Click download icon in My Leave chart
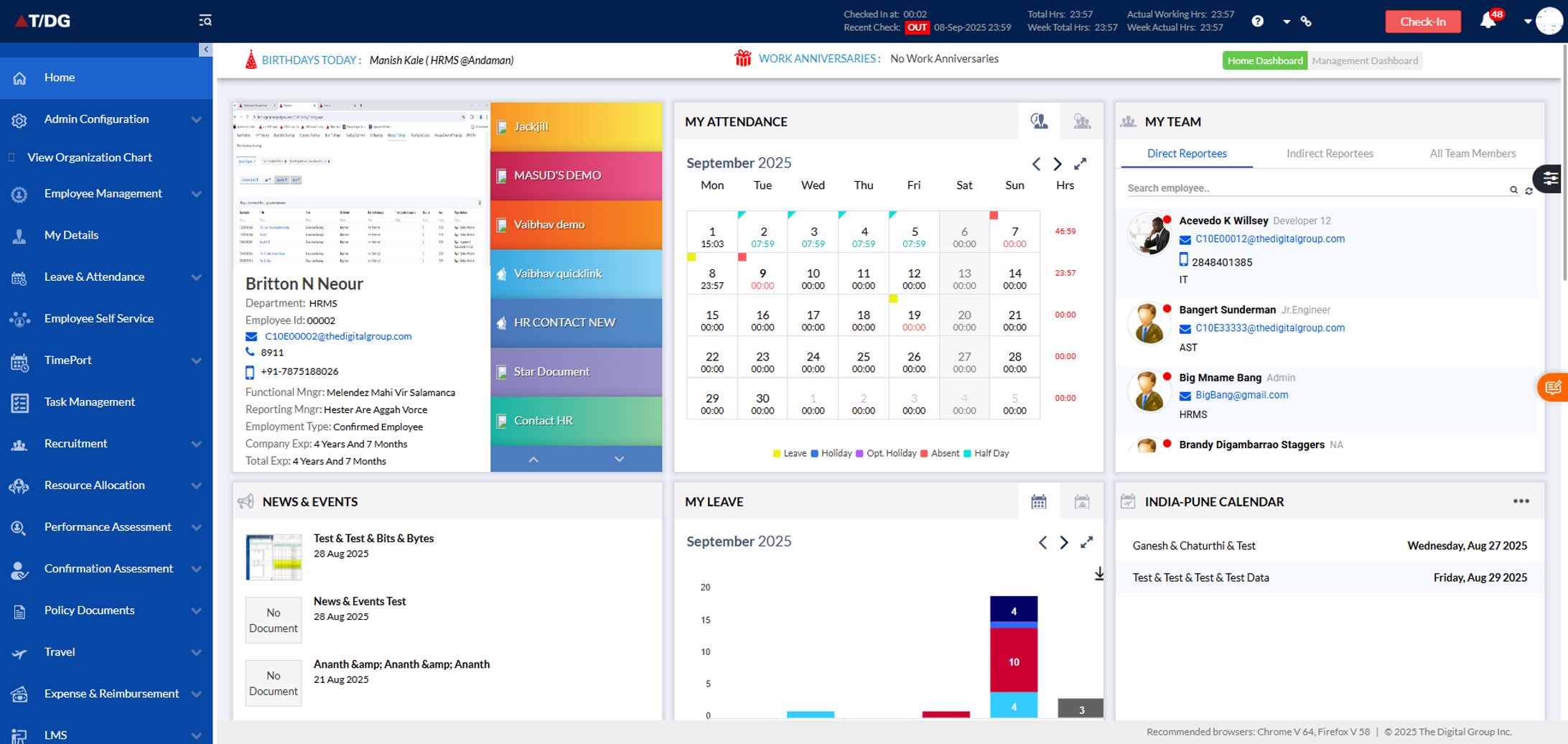The height and width of the screenshot is (744, 1568). click(1098, 574)
